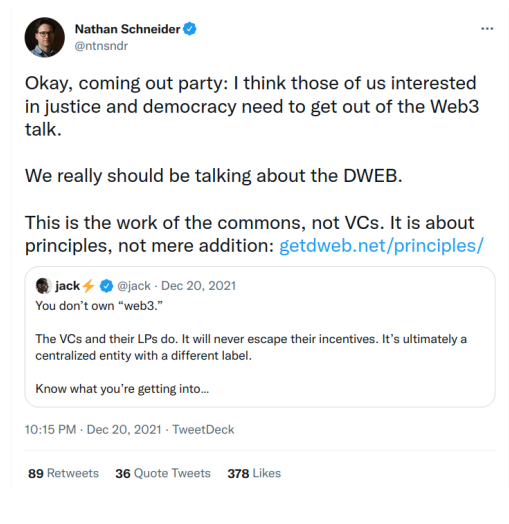
Task: Click Nathan Schneider's verified badge
Action: (190, 29)
